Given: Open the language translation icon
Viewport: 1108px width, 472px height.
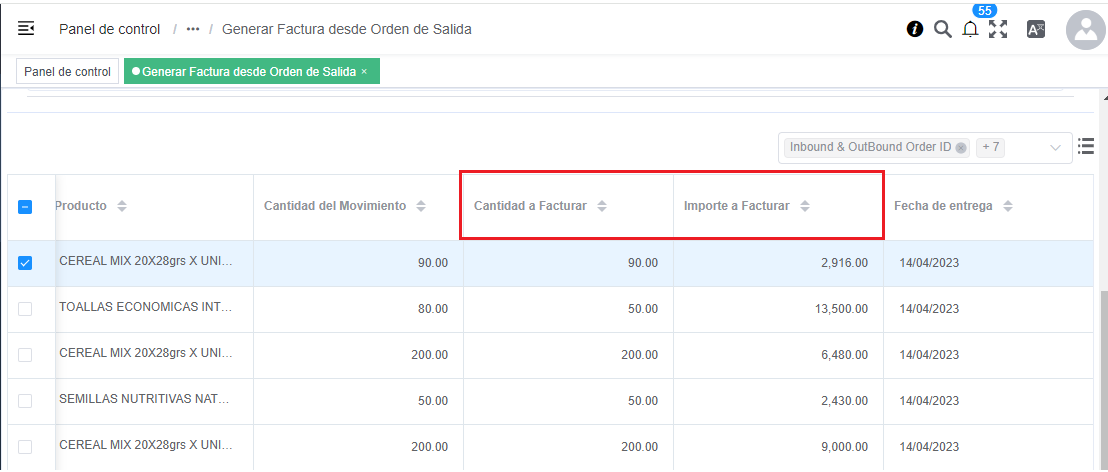Looking at the screenshot, I should (x=1036, y=29).
